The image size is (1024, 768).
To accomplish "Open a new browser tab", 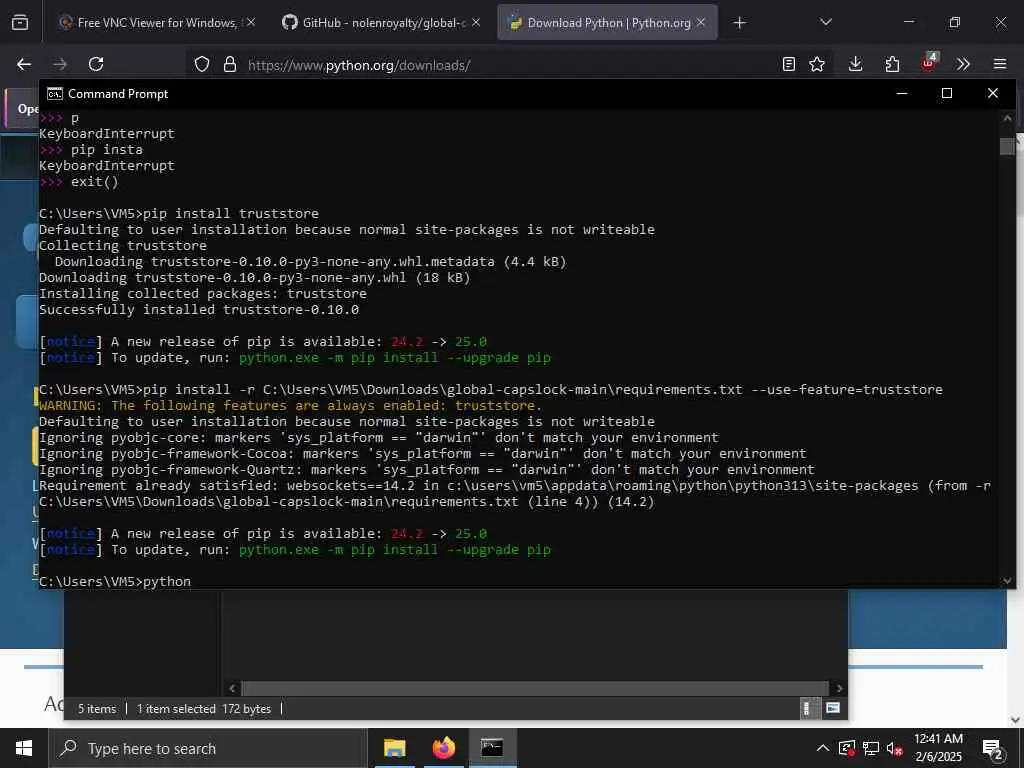I will 739,24.
